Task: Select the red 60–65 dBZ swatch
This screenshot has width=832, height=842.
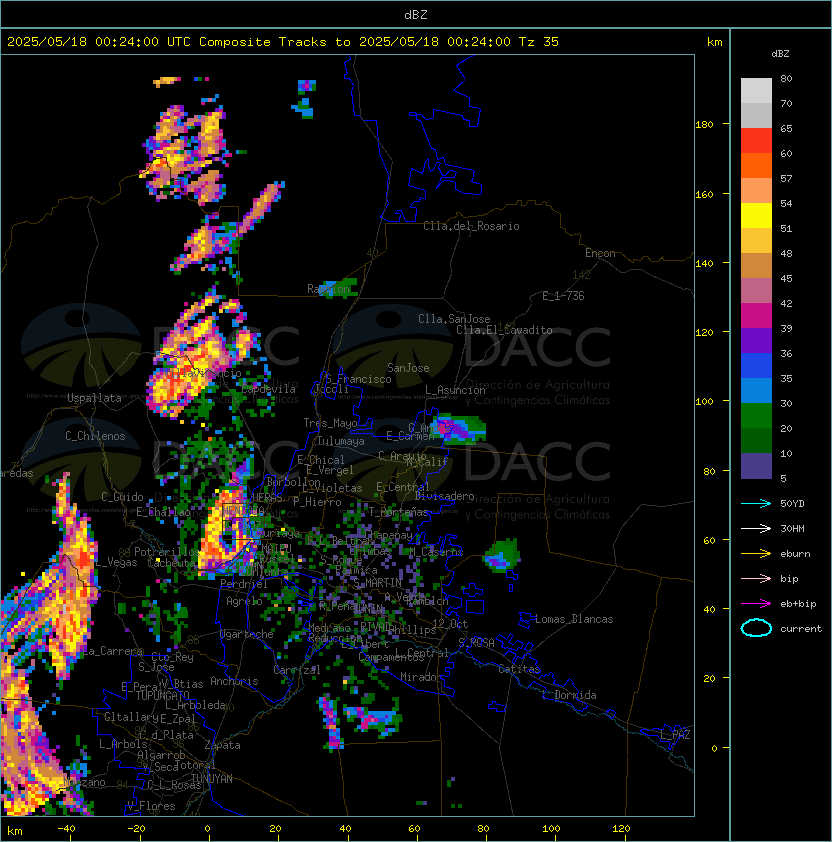Action: (756, 141)
